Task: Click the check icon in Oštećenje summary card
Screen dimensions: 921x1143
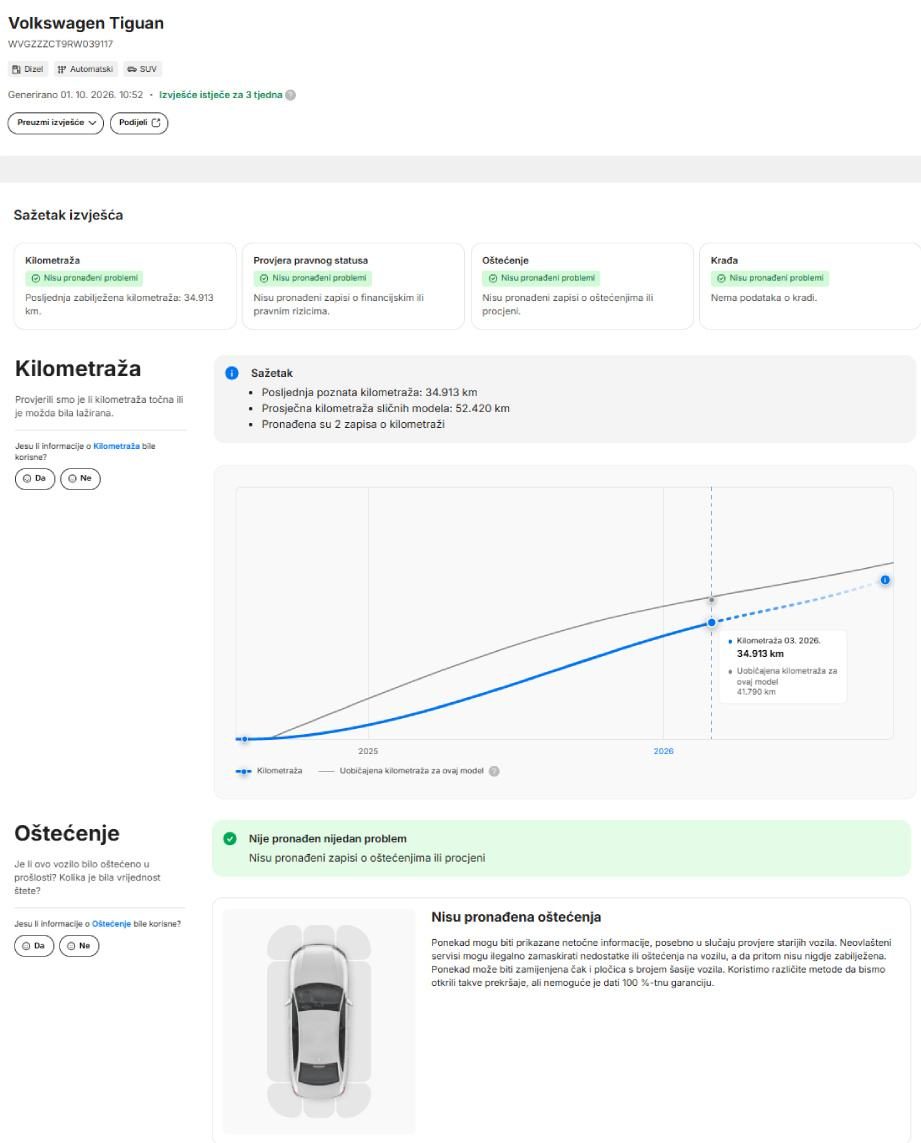Action: pos(493,278)
